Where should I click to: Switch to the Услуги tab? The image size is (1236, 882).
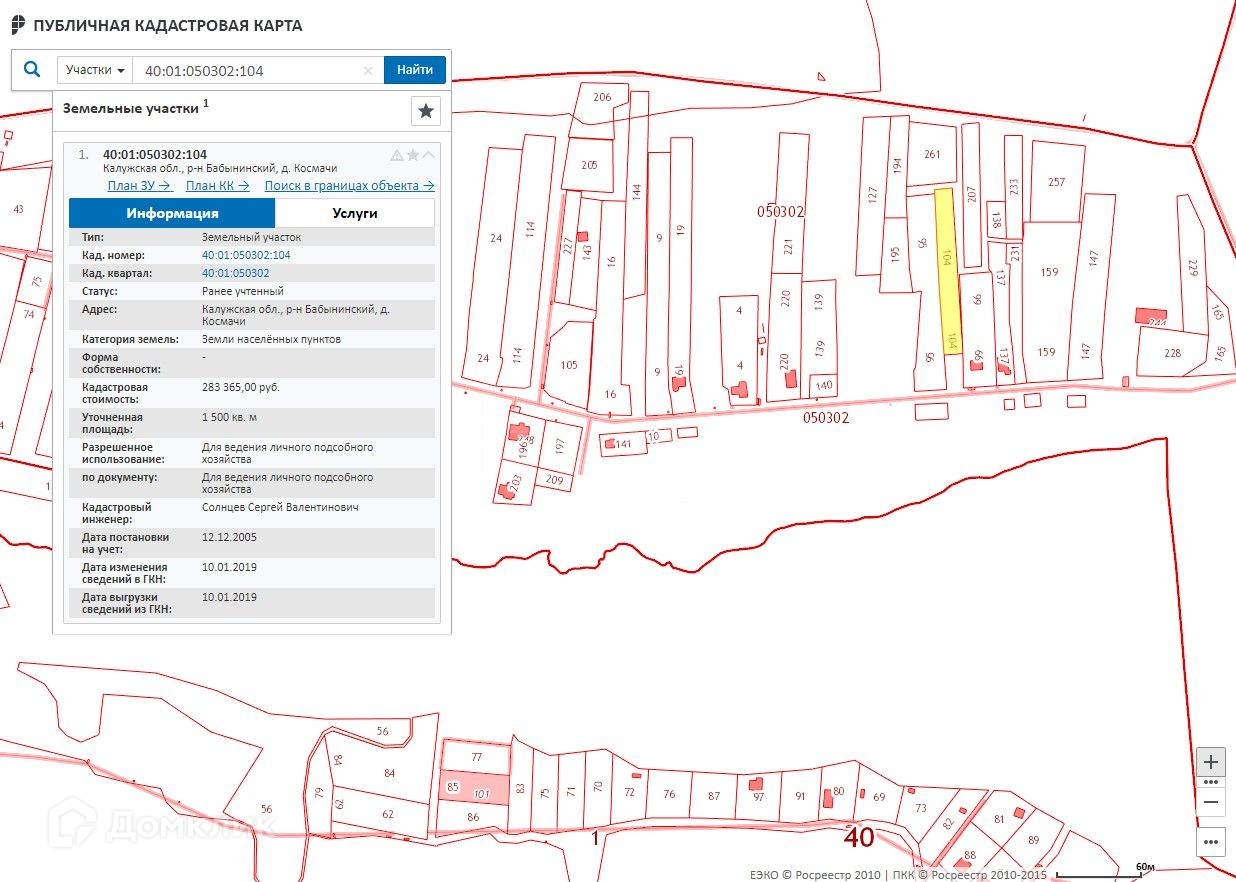click(355, 213)
